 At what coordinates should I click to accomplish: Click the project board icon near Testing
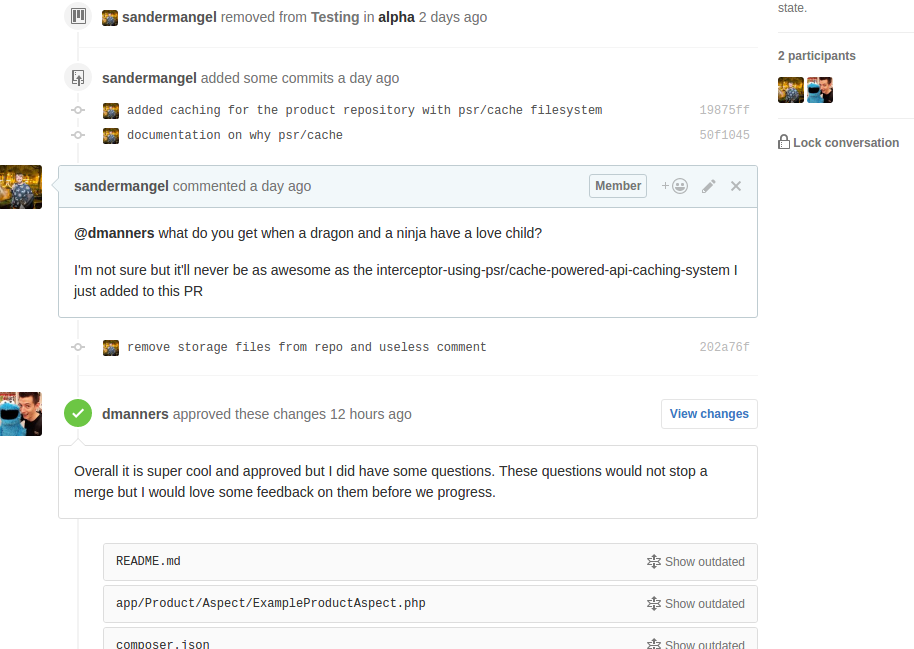pyautogui.click(x=78, y=16)
